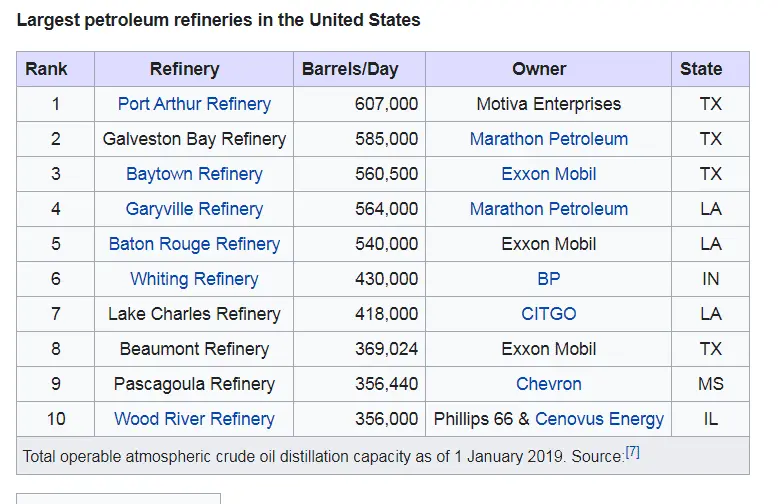Open the Garyville Refinery article link
778x504 pixels.
click(194, 209)
